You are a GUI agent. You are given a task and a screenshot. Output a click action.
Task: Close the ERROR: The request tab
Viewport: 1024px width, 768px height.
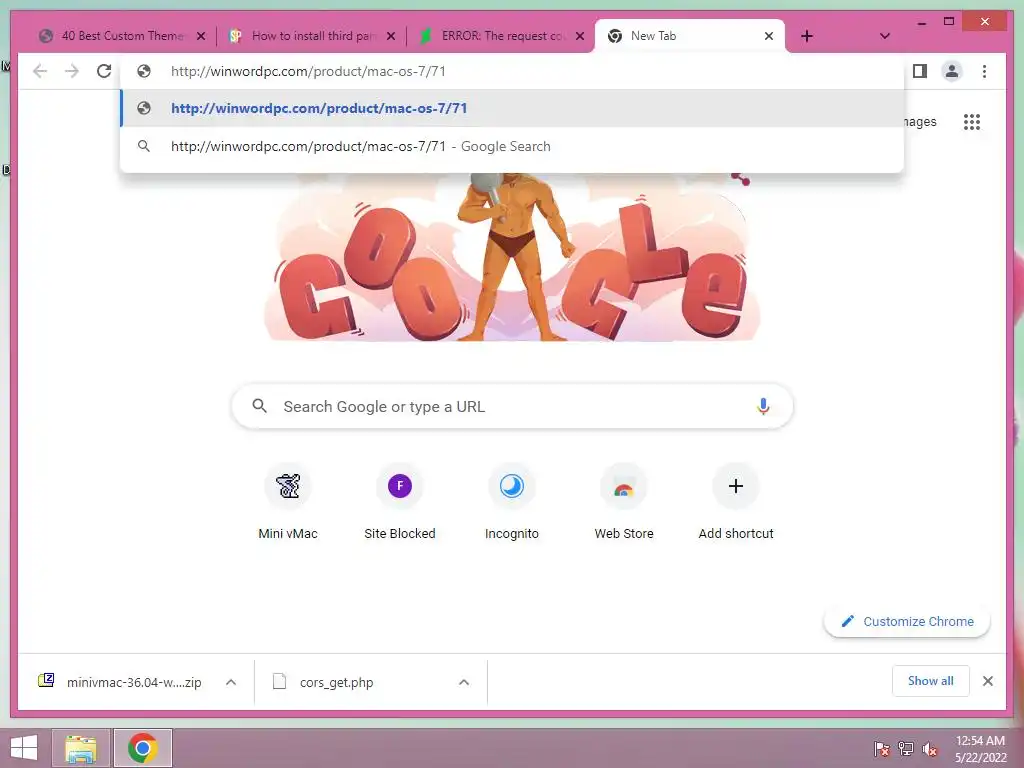pyautogui.click(x=579, y=36)
